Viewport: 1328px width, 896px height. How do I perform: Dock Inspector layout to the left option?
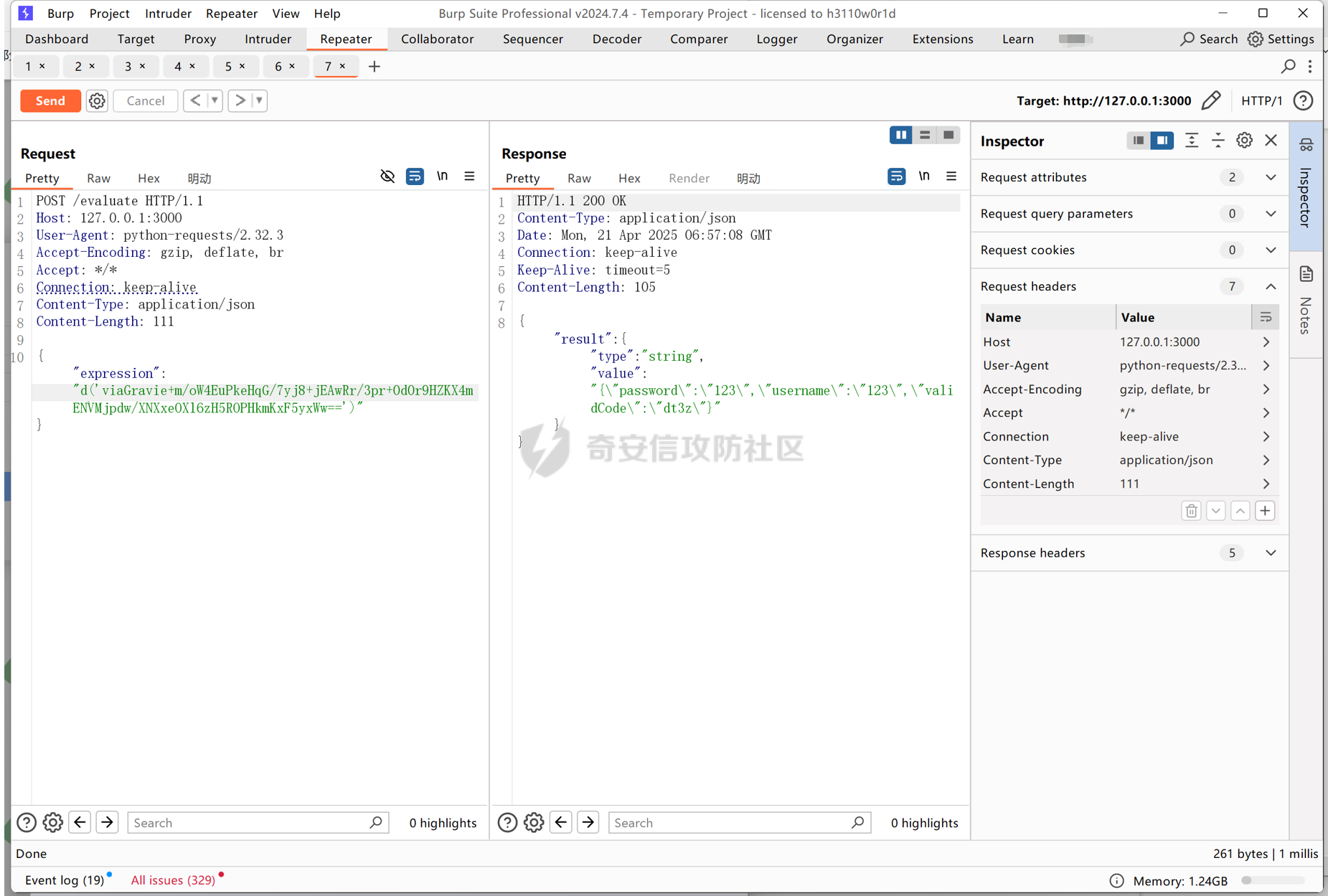pos(1139,141)
